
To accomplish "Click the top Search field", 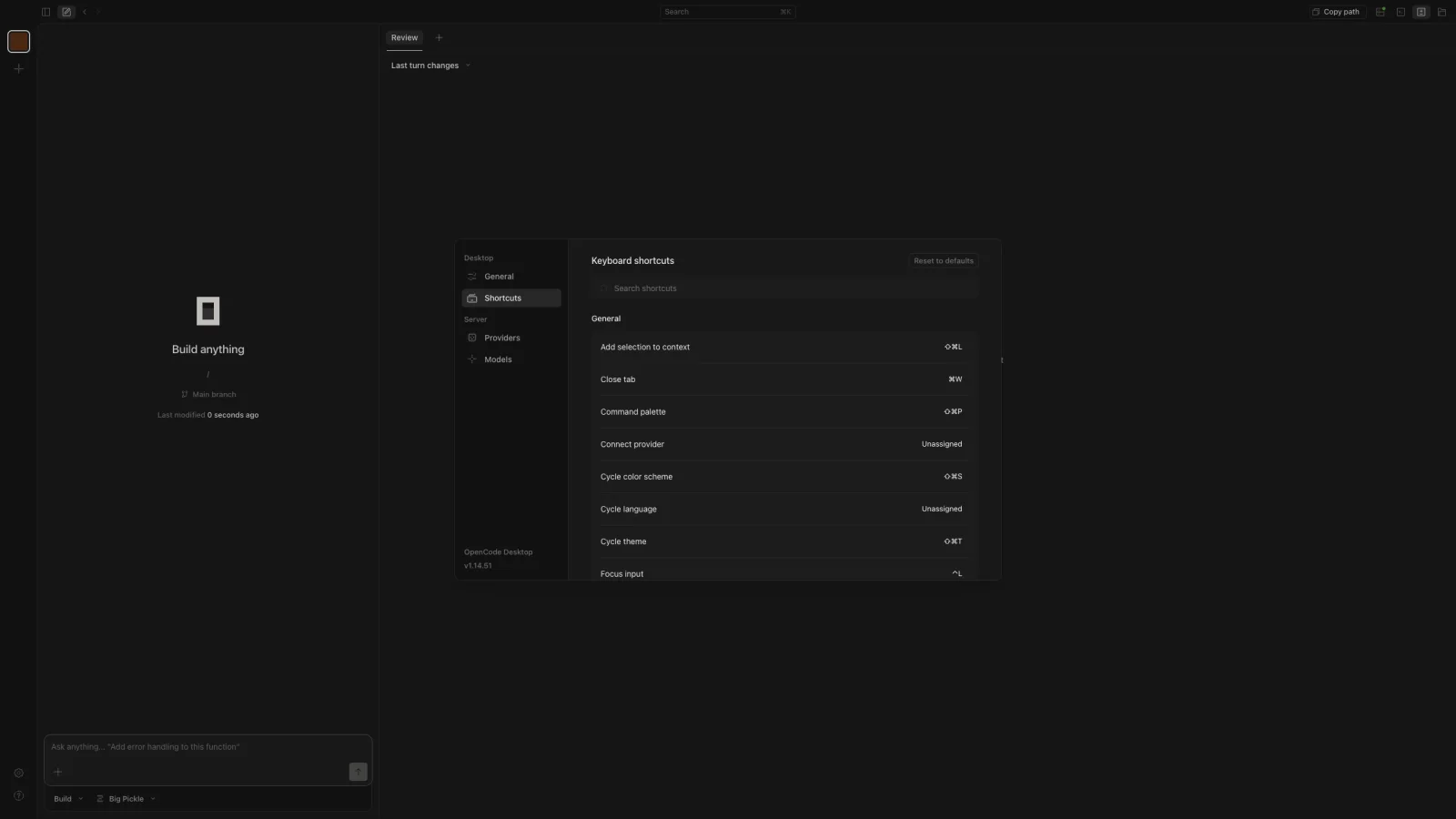I will 728,12.
